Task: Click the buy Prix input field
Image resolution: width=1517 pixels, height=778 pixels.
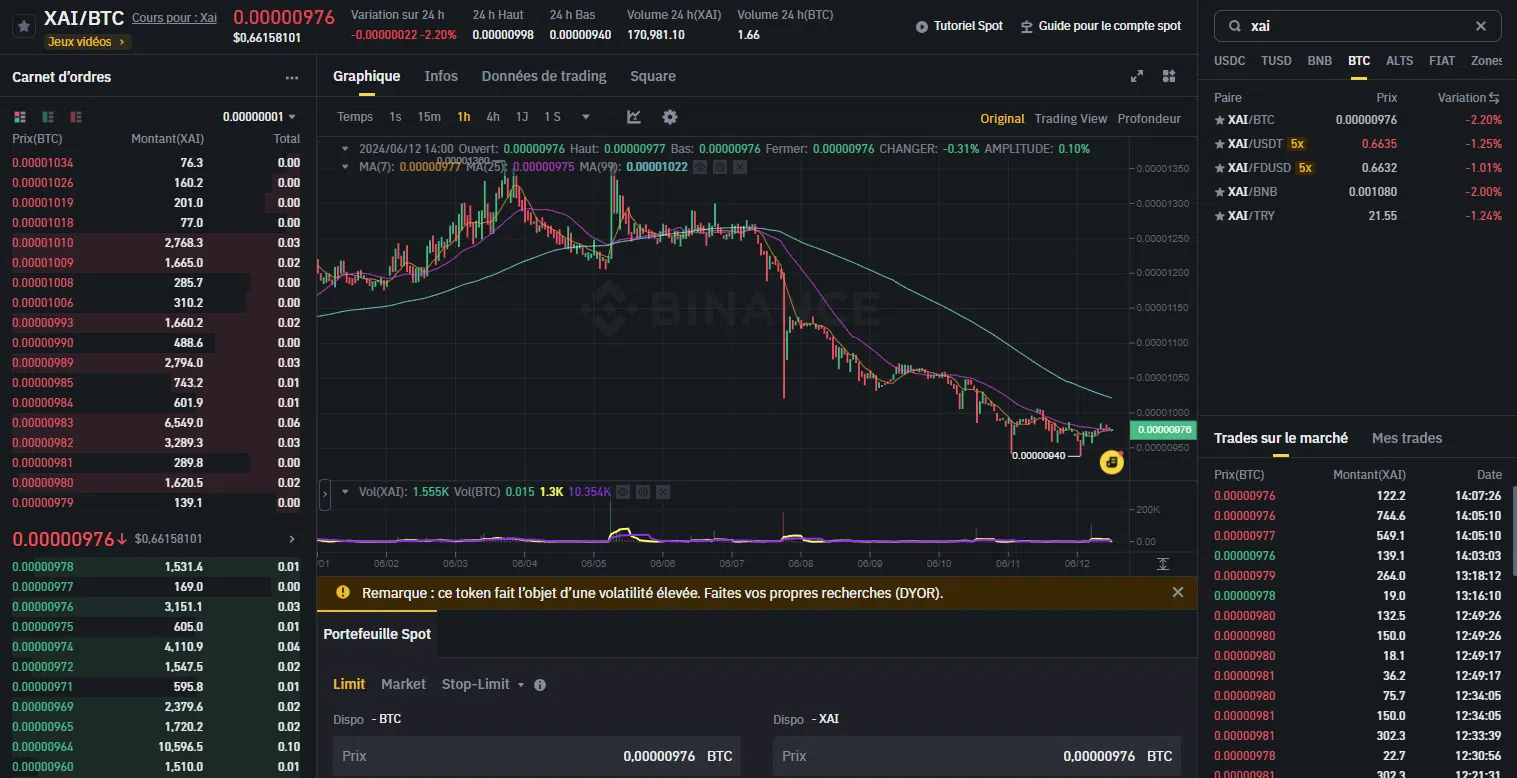Action: (537, 756)
